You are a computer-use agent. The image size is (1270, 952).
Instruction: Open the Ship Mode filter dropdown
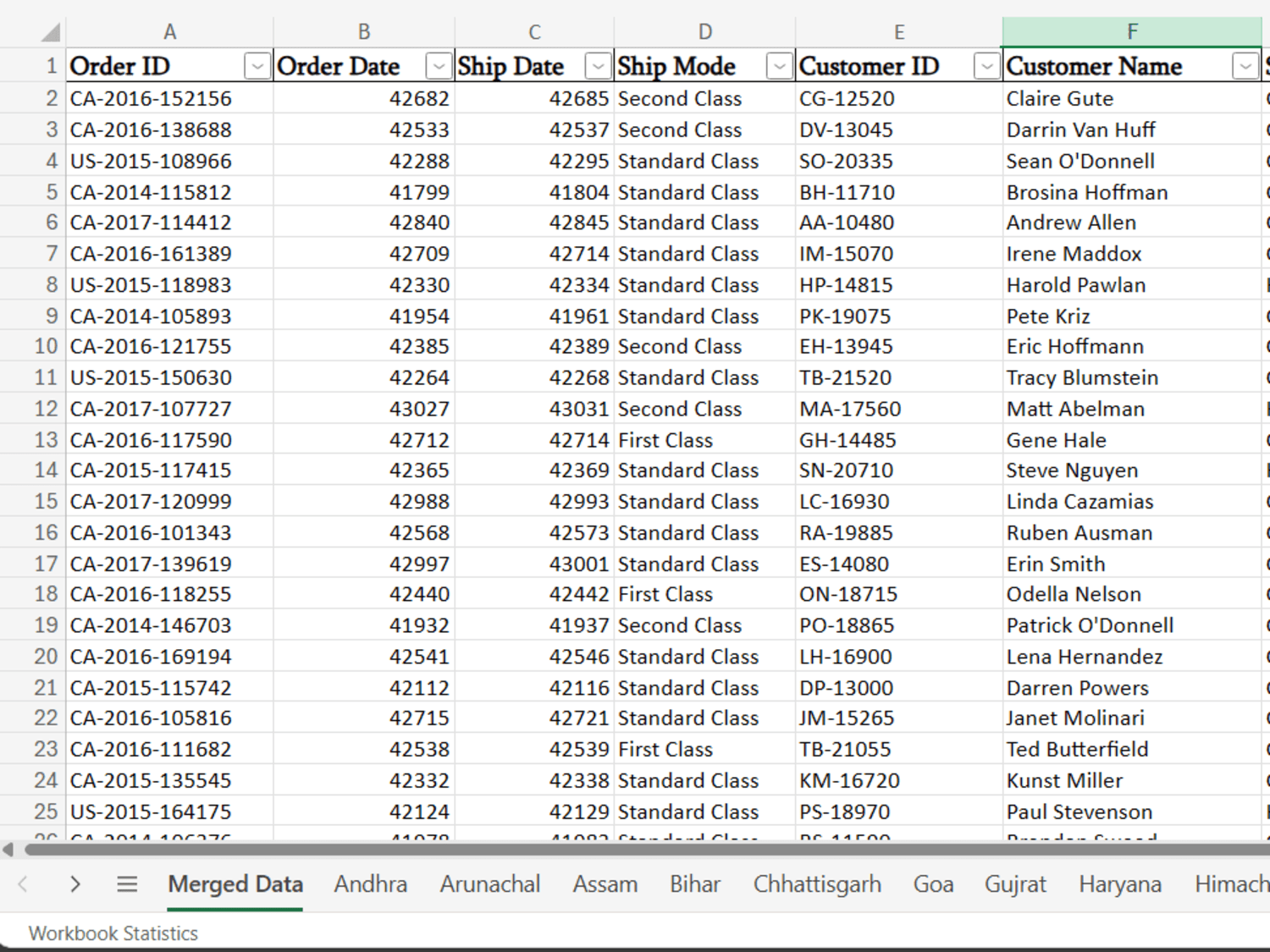click(780, 66)
